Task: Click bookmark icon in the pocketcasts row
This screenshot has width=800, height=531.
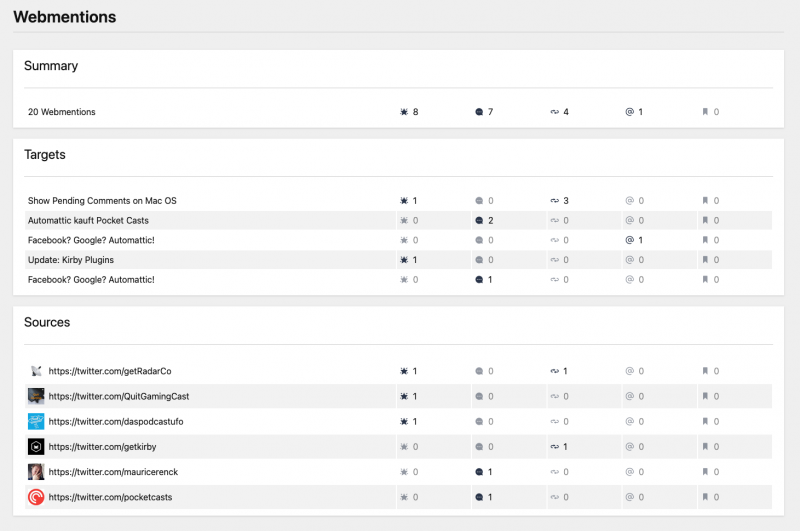Action: 705,497
